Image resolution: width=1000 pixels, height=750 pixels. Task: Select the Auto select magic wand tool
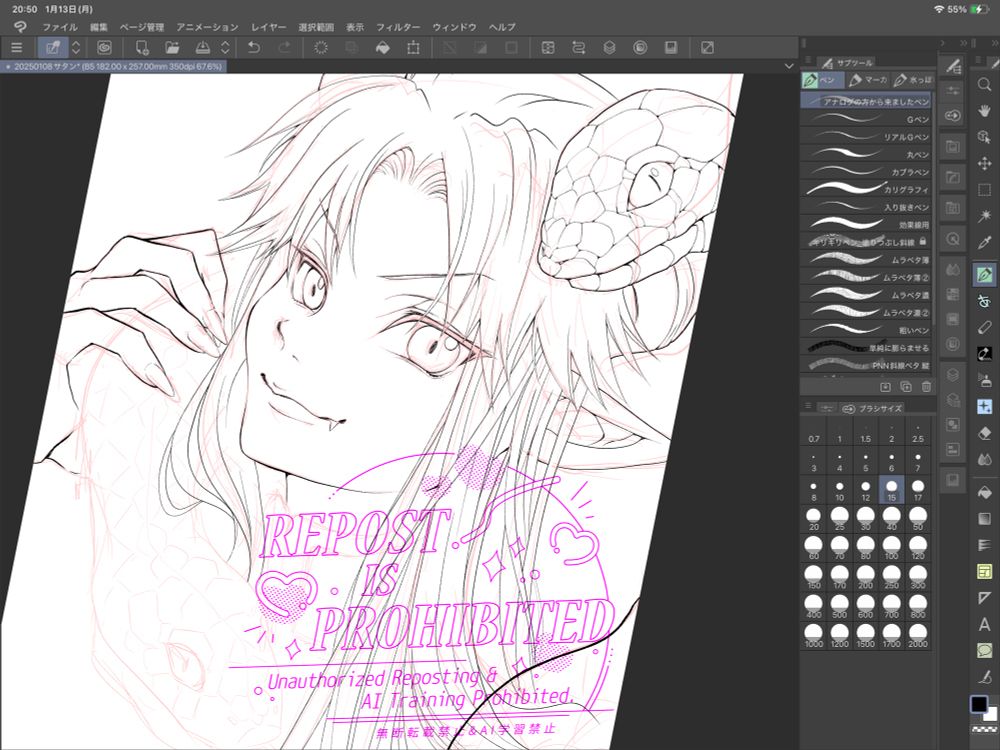point(985,216)
